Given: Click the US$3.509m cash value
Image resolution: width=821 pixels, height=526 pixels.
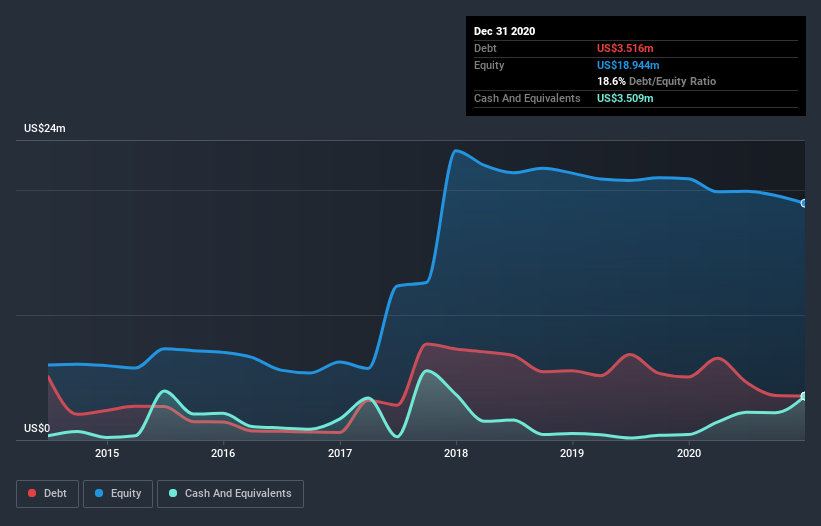Looking at the screenshot, I should (625, 98).
